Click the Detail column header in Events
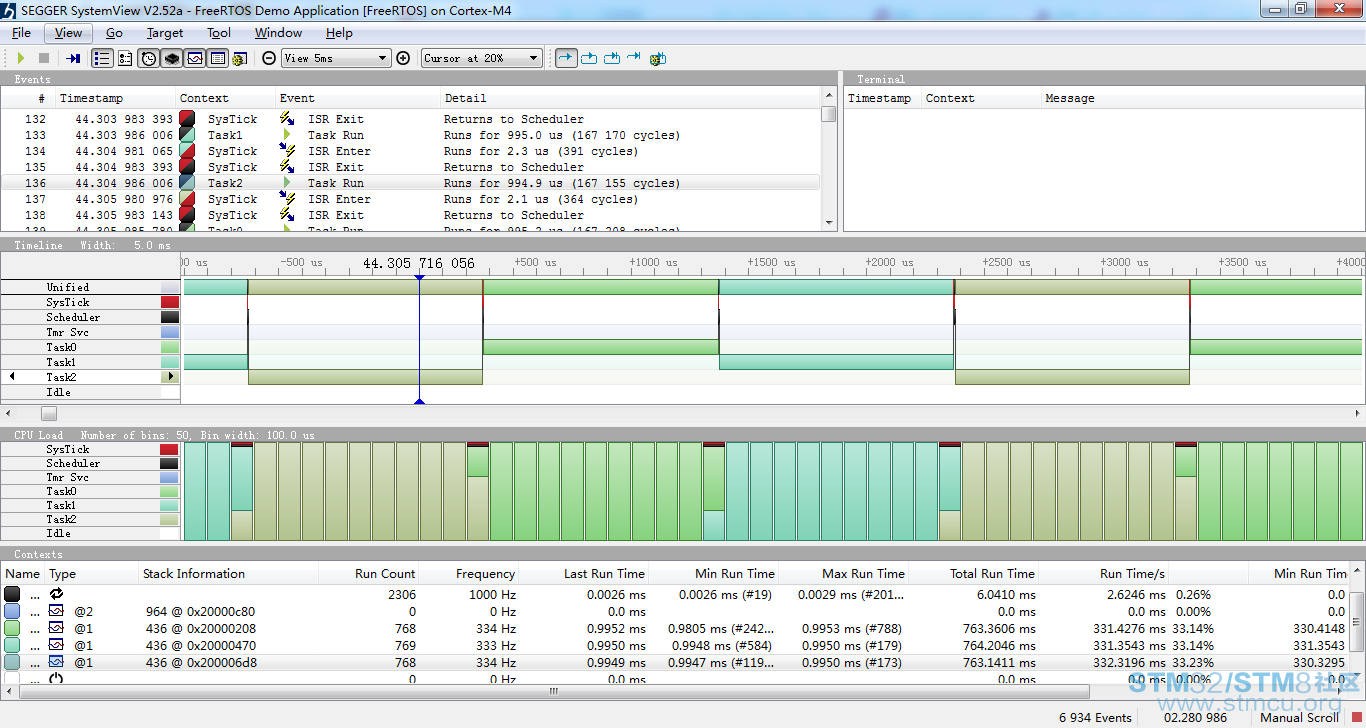The height and width of the screenshot is (728, 1366). click(630, 98)
